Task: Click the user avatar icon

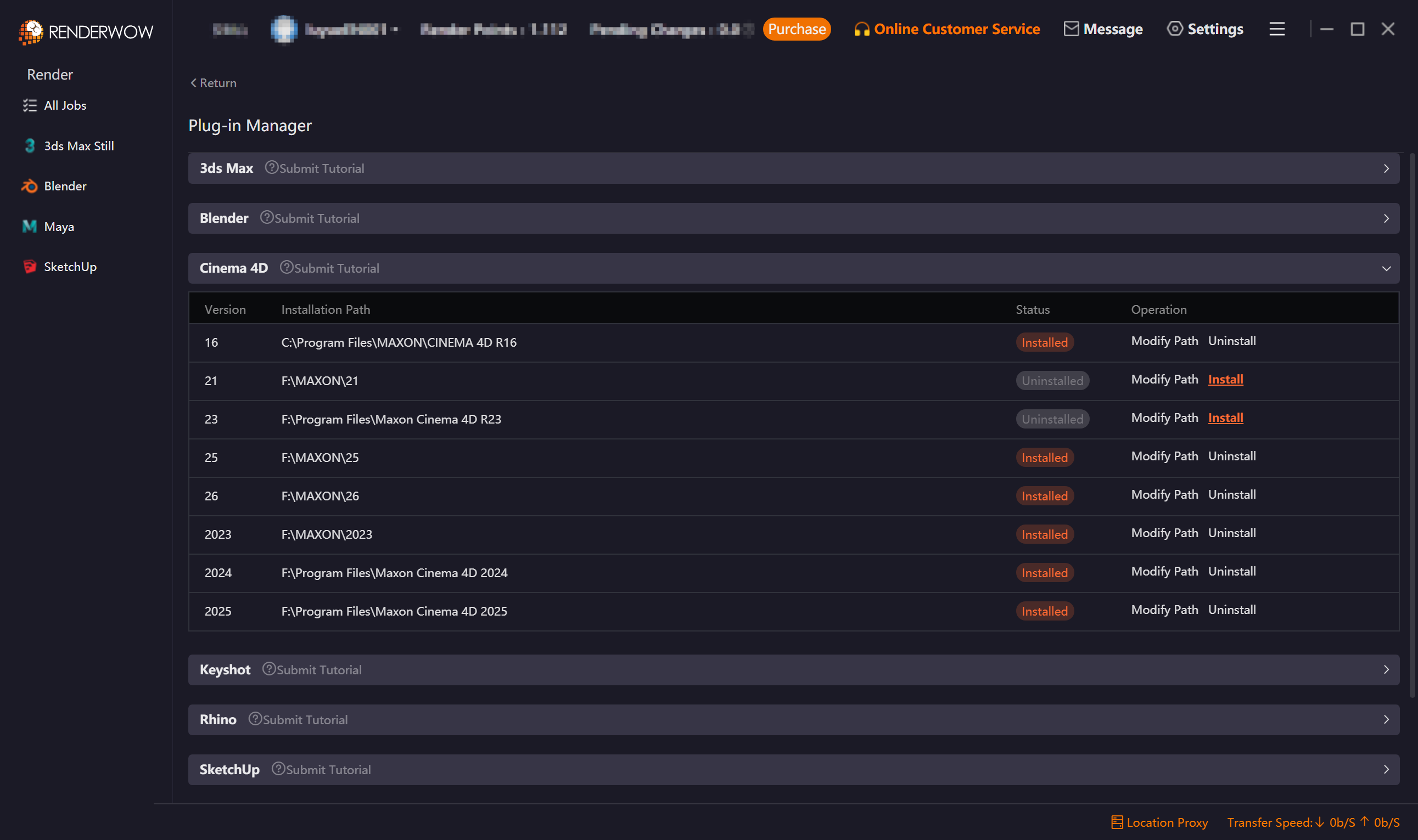Action: pos(284,29)
